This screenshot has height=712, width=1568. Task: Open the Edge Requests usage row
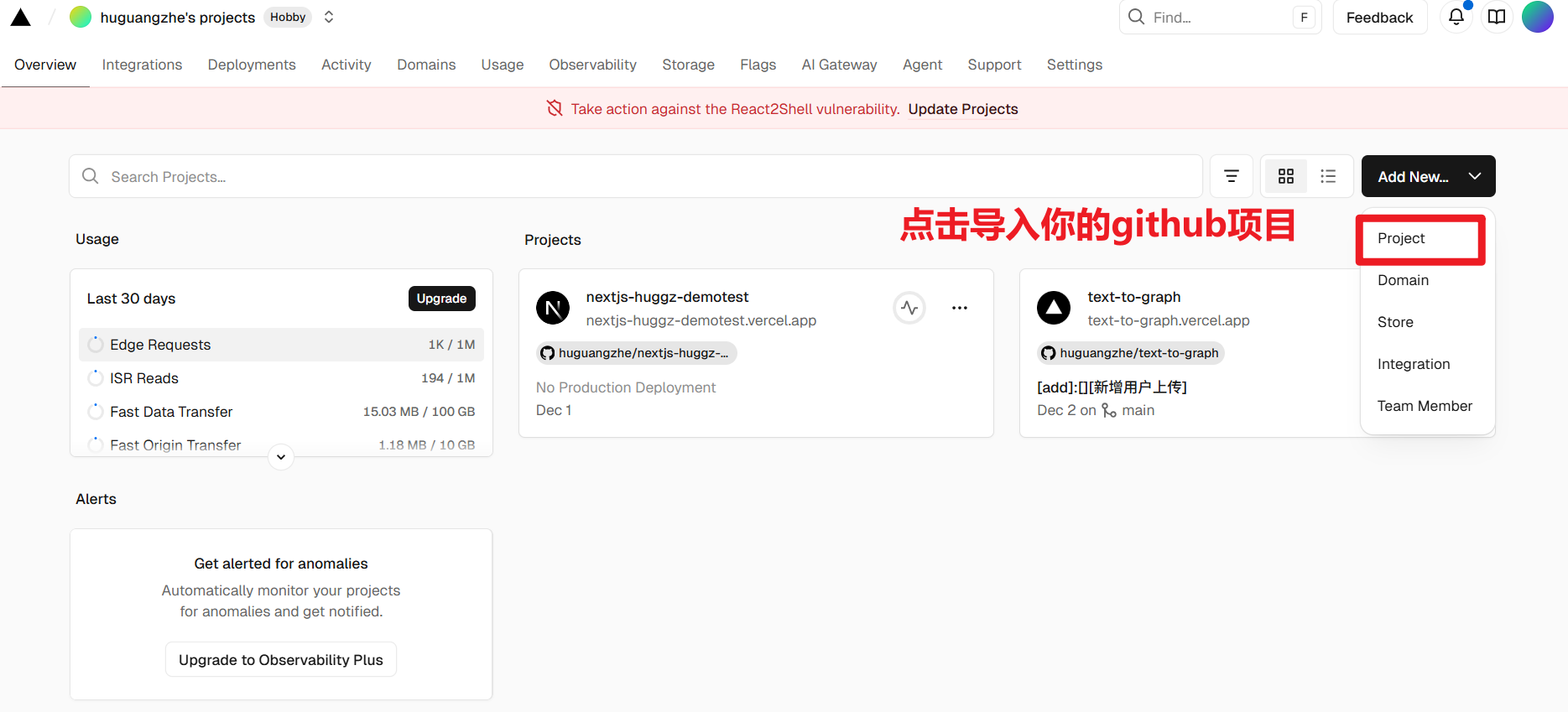click(281, 345)
